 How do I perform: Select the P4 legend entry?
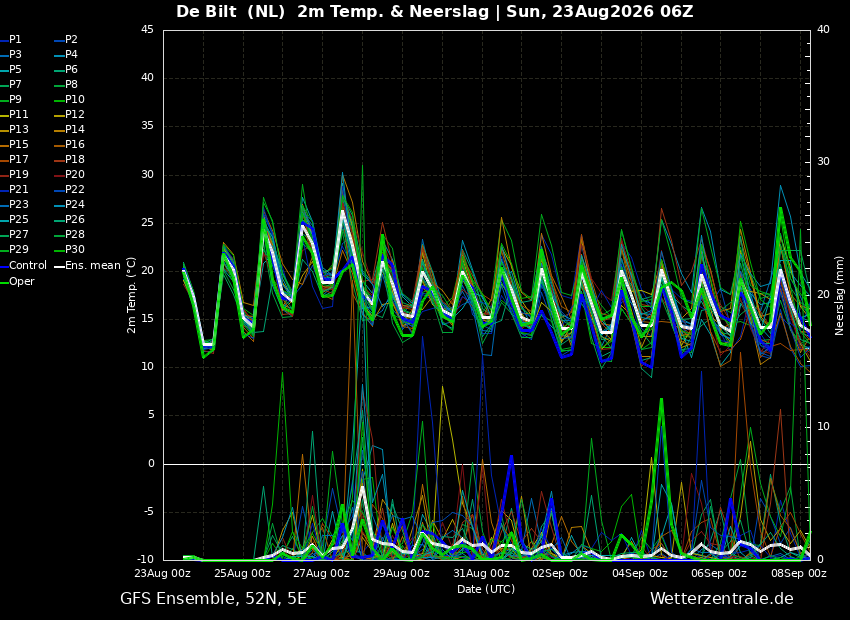point(71,55)
